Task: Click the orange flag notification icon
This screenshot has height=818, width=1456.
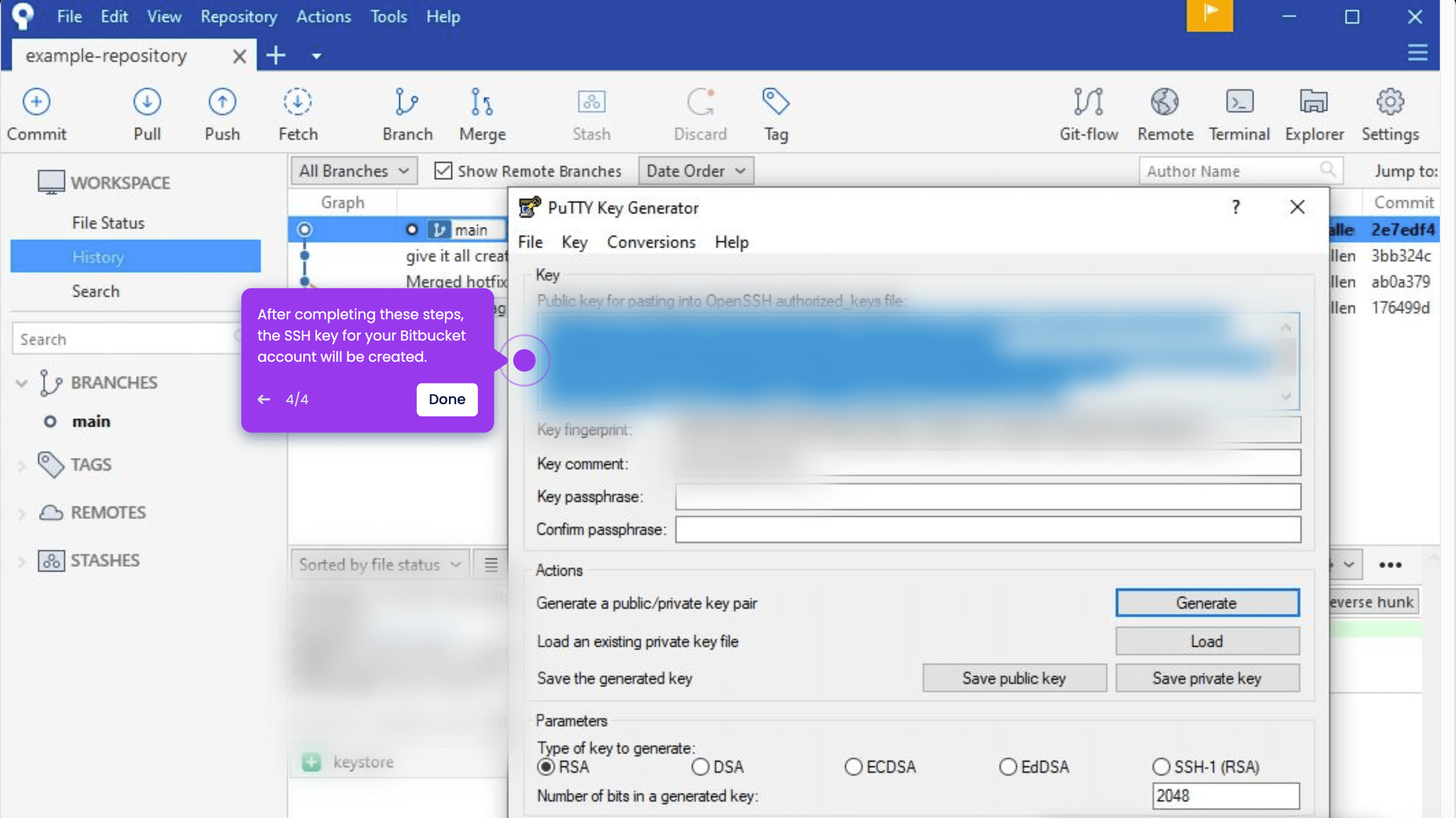Action: 1210,15
